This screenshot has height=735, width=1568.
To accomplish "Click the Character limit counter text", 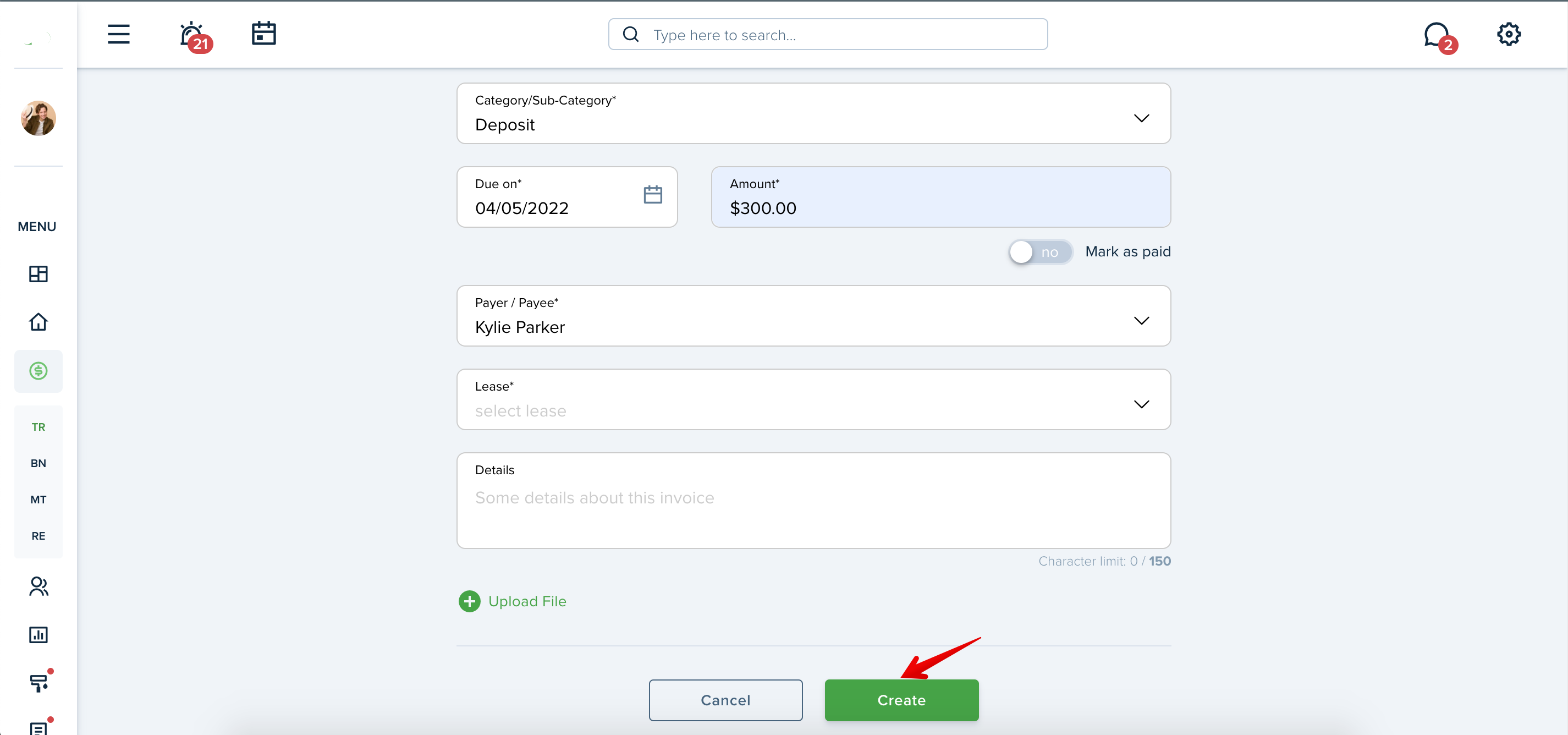I will click(1104, 561).
